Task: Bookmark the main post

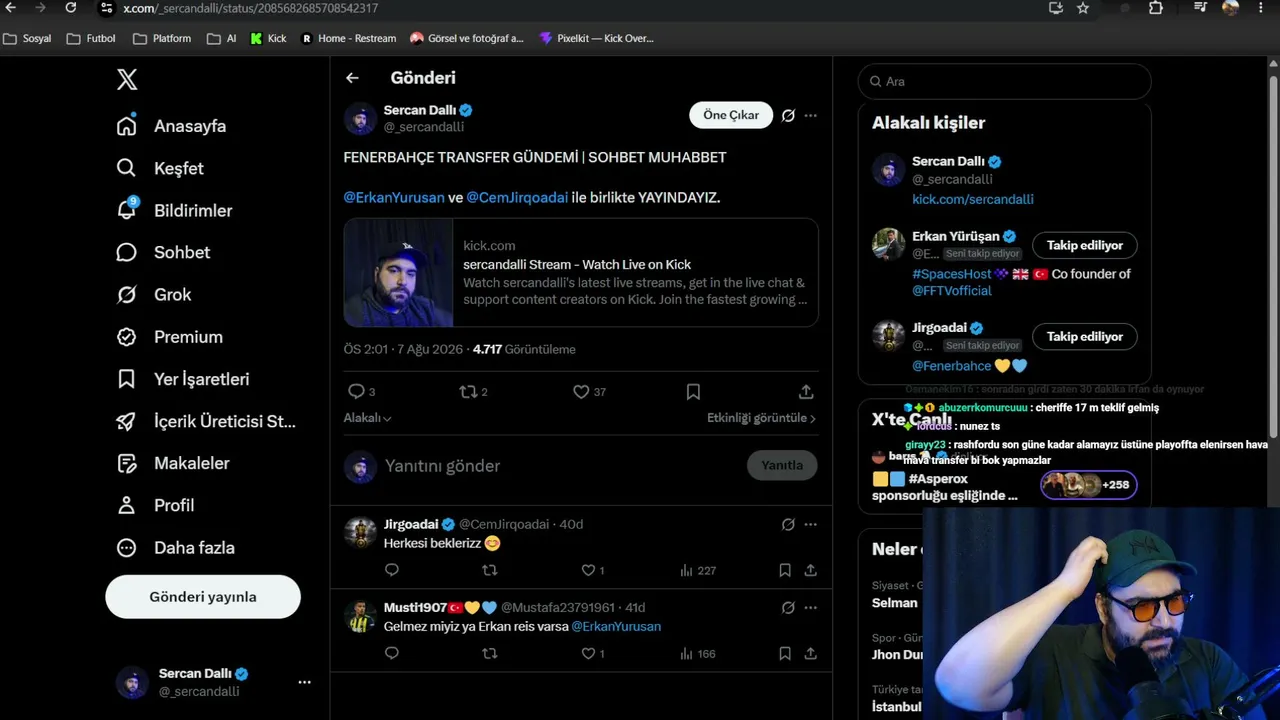Action: (693, 392)
